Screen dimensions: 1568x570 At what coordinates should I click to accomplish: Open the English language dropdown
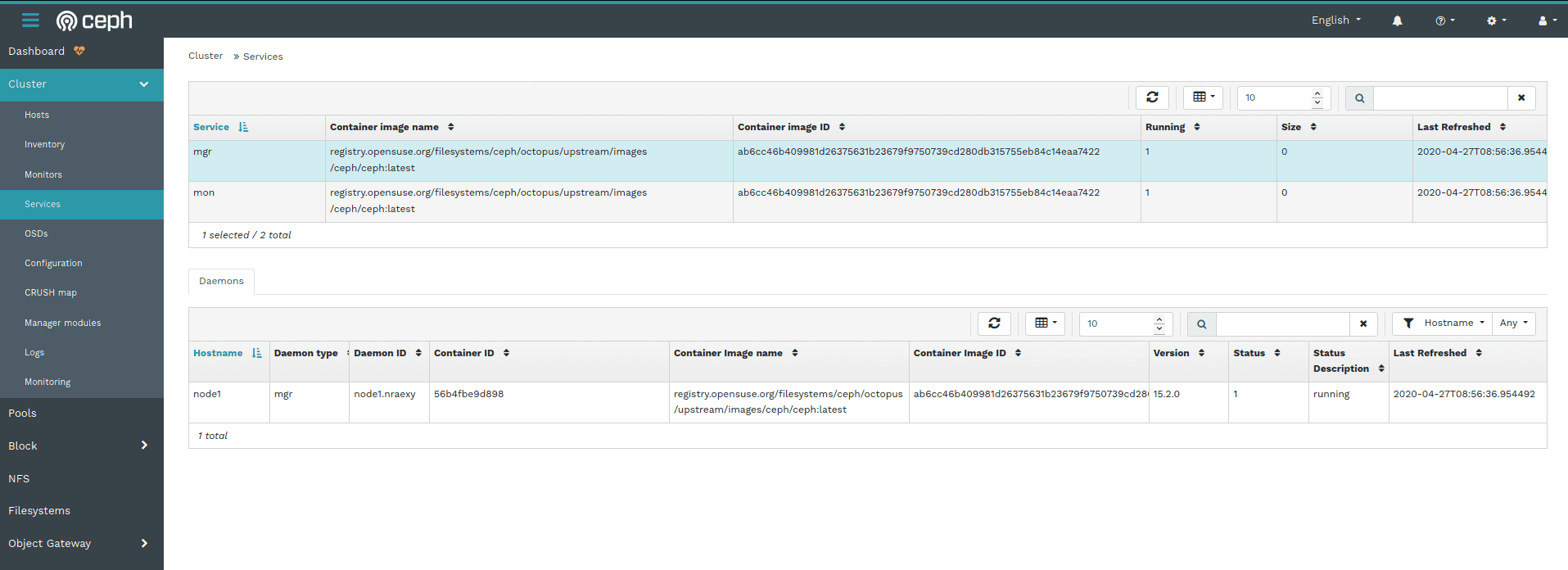tap(1335, 20)
